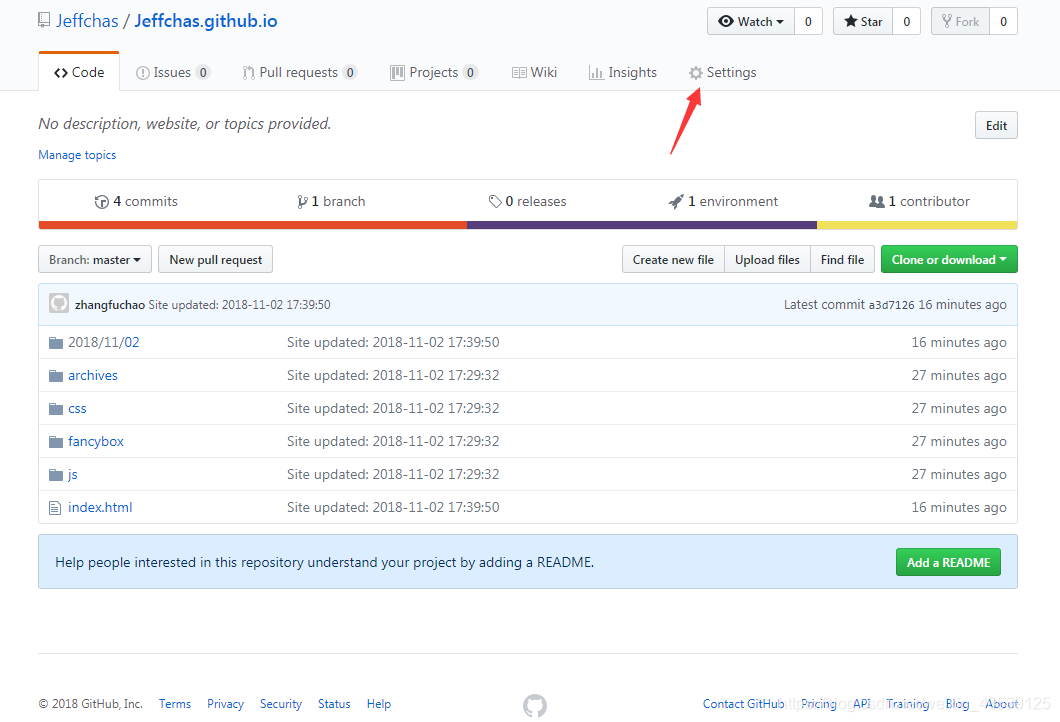Open the Watch dropdown button

[751, 22]
